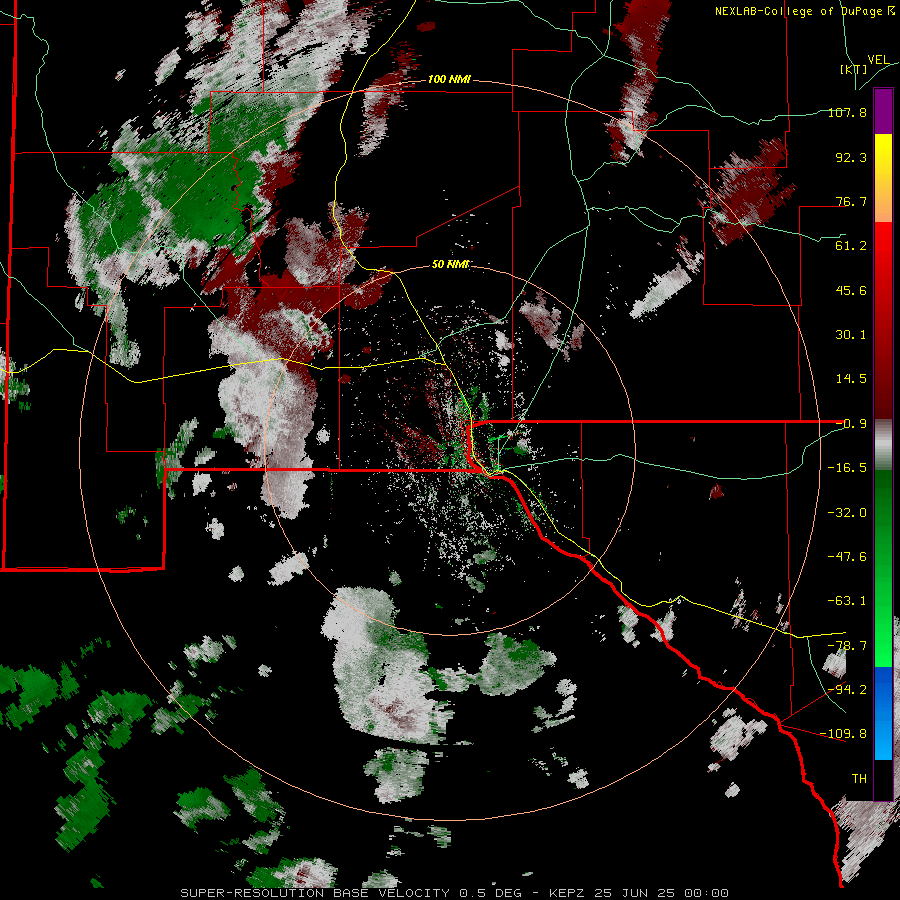The height and width of the screenshot is (900, 900).
Task: Click the NEXLAB-College of DuPage label
Action: click(804, 11)
